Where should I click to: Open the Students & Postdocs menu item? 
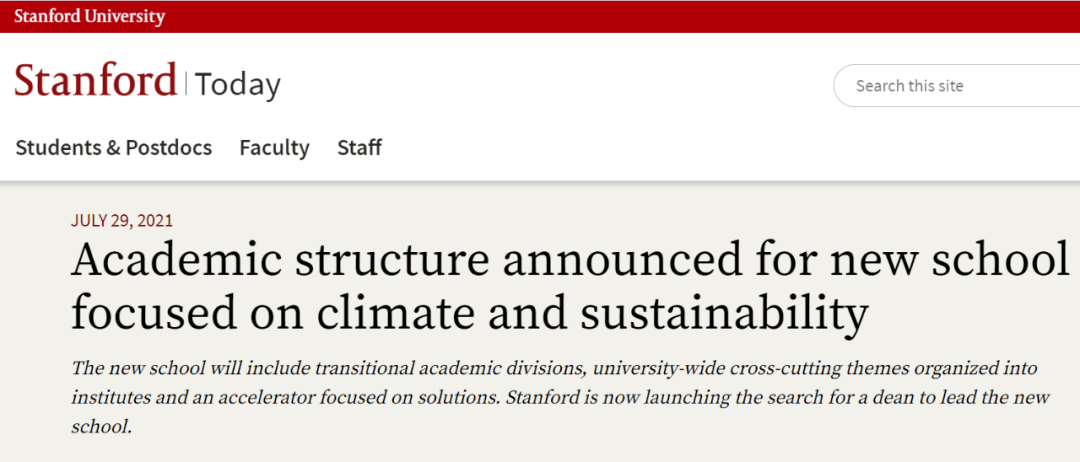pyautogui.click(x=114, y=148)
